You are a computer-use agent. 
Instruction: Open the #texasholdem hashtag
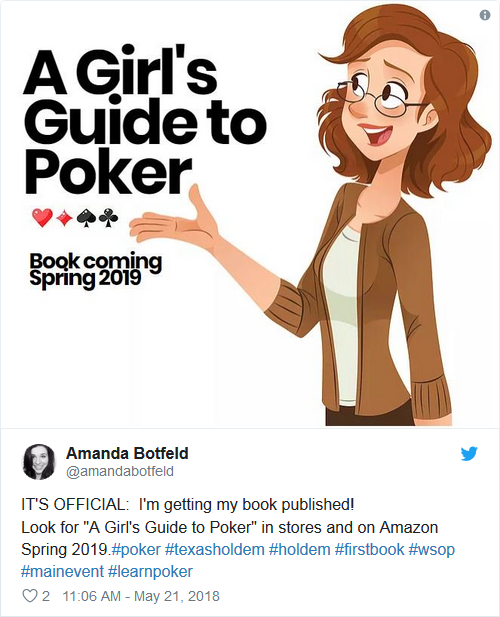point(215,549)
